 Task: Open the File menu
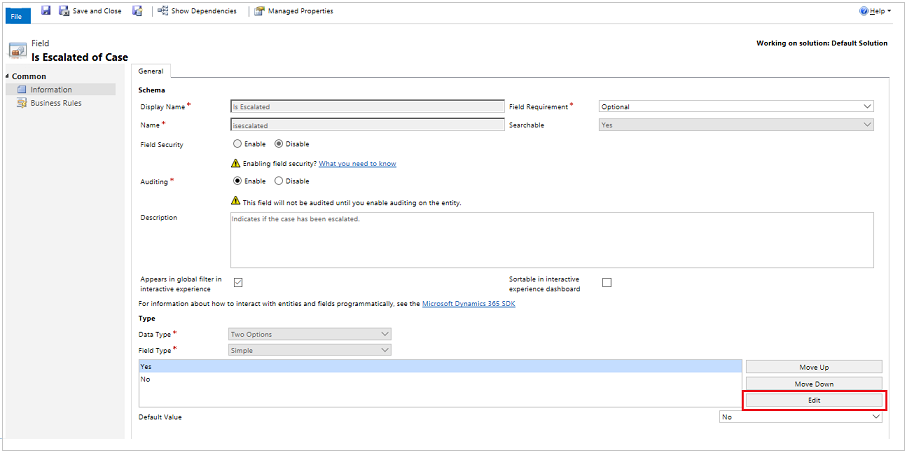16,17
